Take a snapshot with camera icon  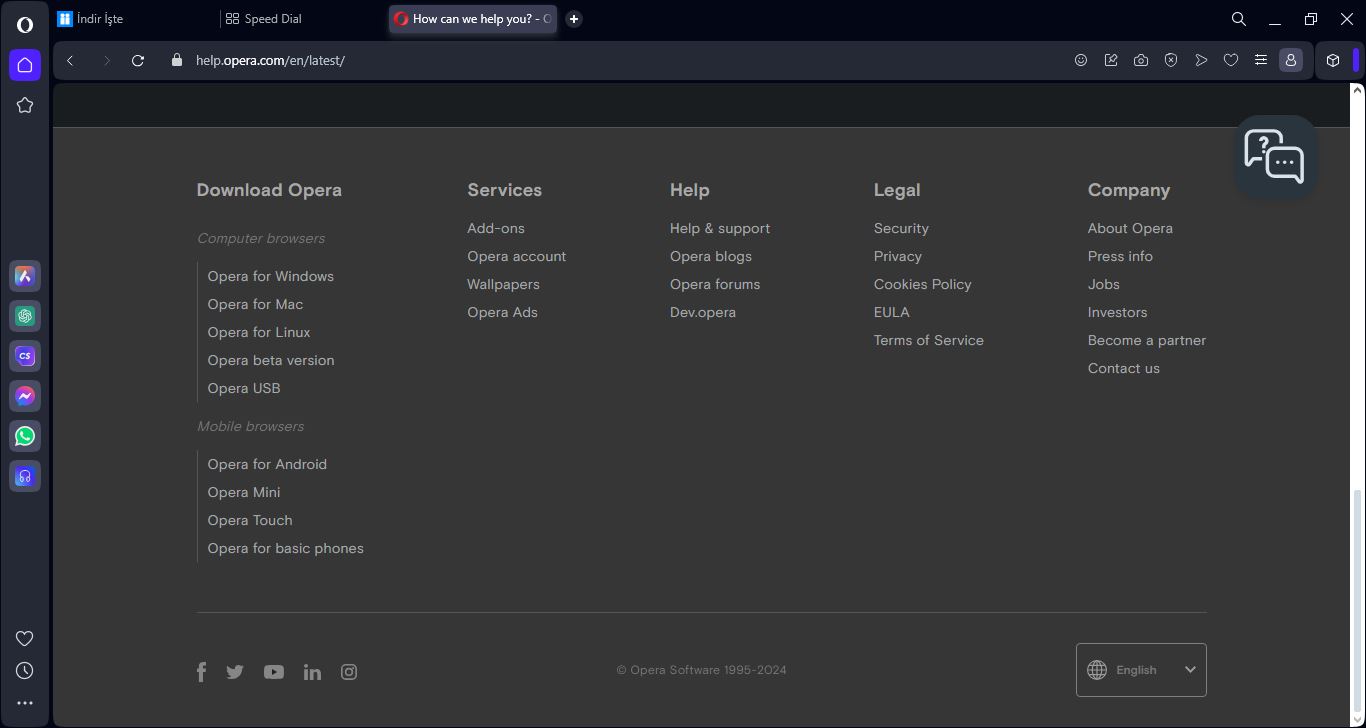[1141, 60]
